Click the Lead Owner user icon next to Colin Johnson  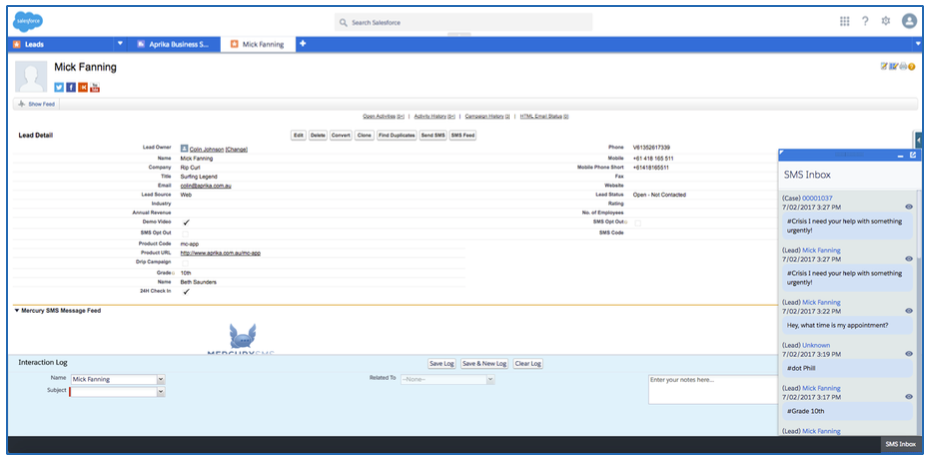(184, 149)
